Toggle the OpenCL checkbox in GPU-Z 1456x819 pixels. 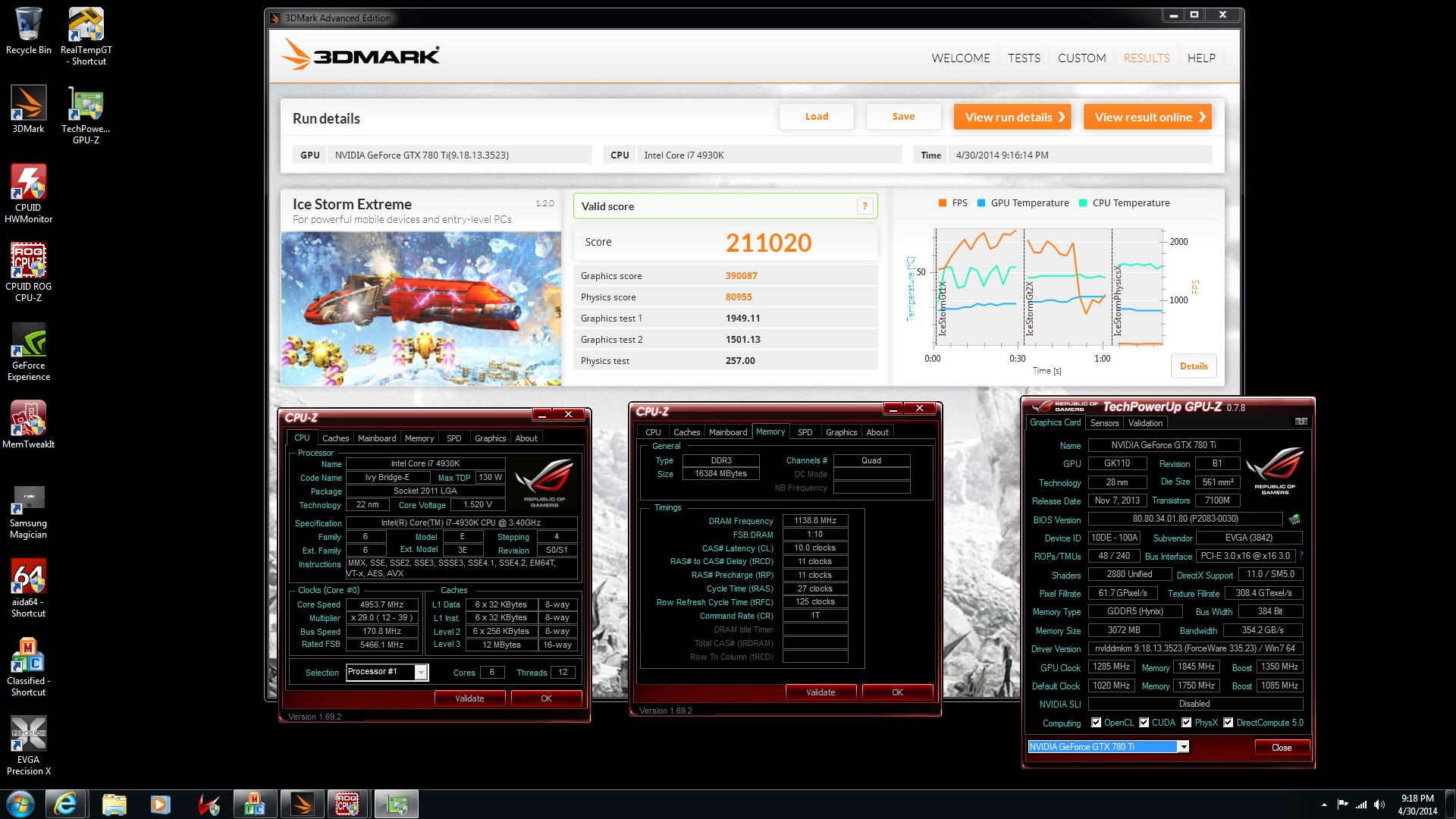click(1096, 723)
